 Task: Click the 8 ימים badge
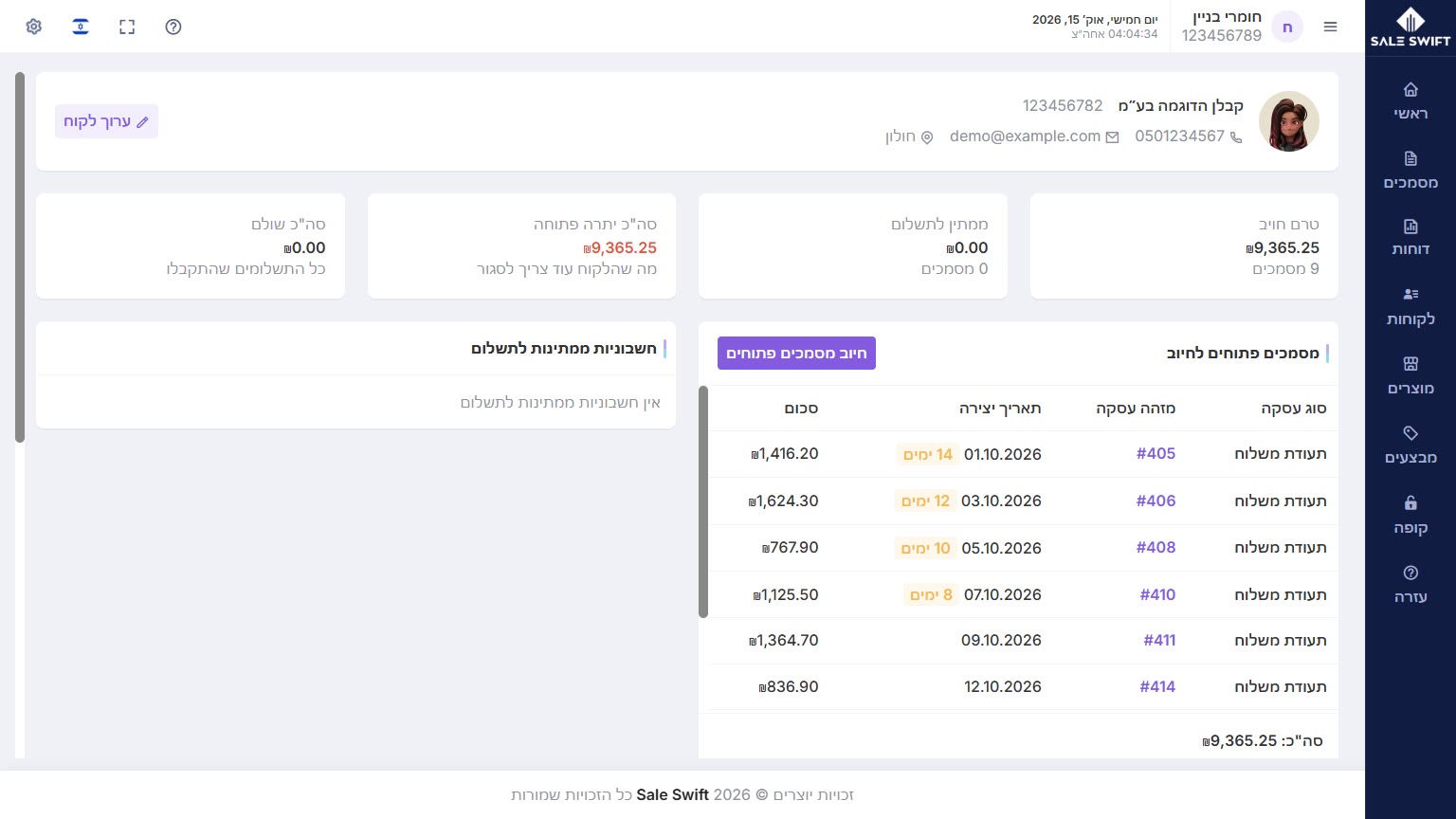point(931,594)
